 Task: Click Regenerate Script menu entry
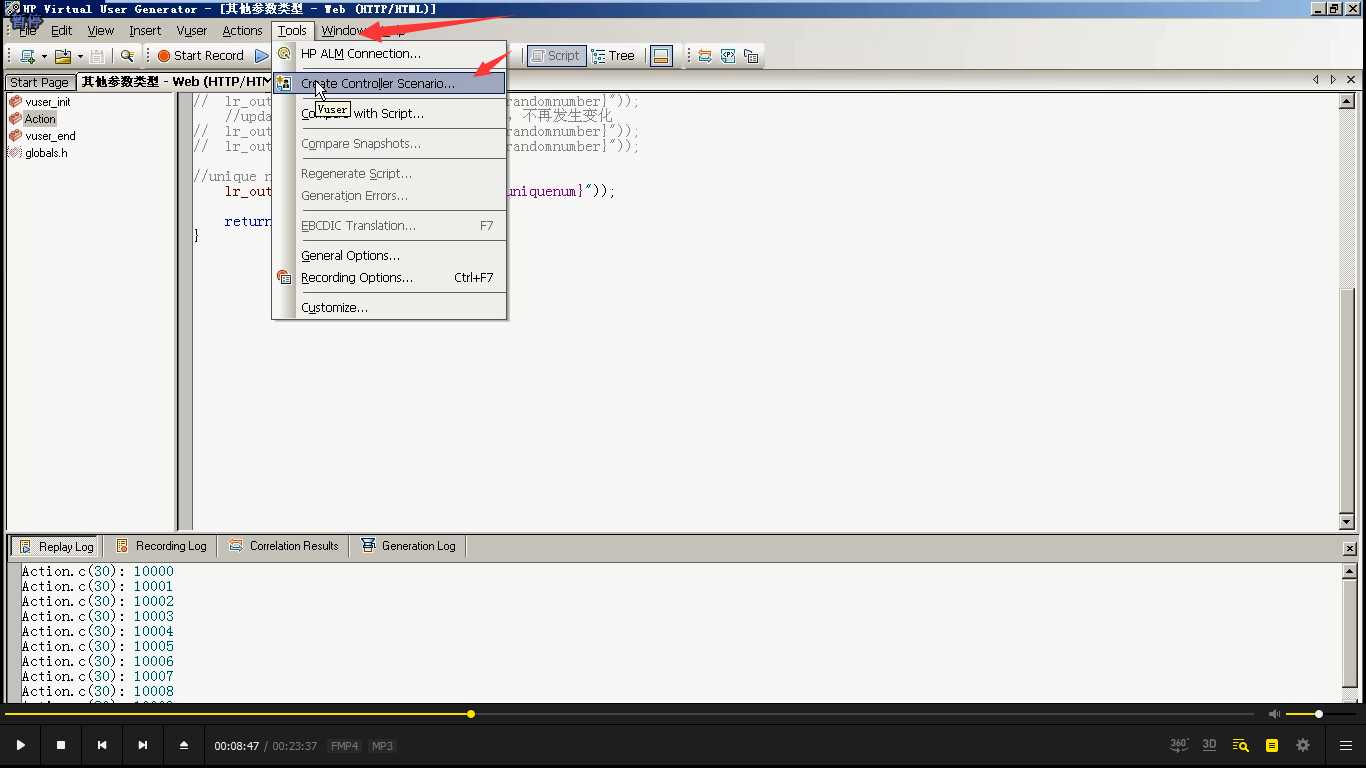[390, 173]
